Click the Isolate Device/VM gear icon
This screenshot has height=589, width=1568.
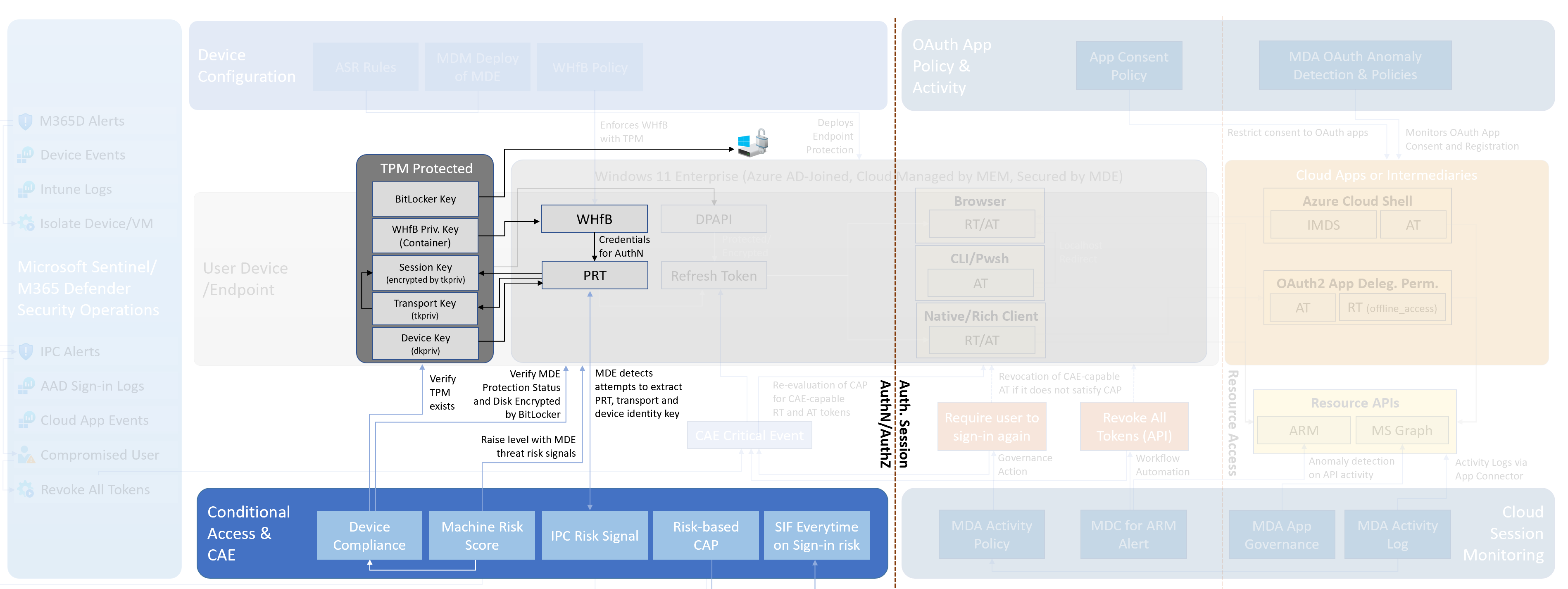point(25,224)
